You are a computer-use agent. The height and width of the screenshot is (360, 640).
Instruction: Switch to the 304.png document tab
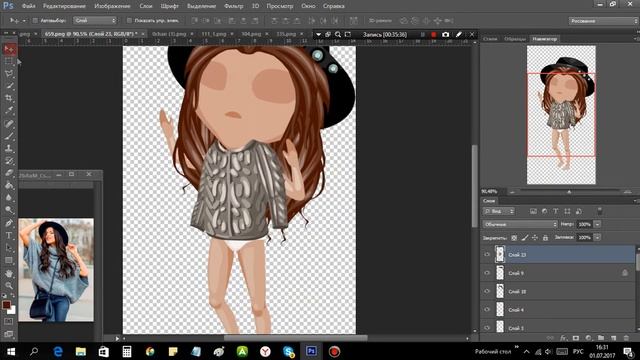coord(251,34)
